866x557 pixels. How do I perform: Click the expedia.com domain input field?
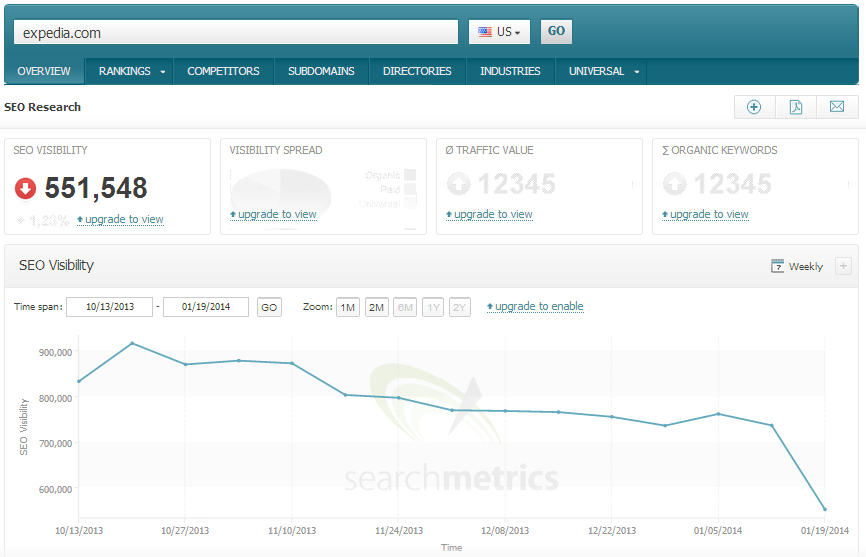click(236, 32)
